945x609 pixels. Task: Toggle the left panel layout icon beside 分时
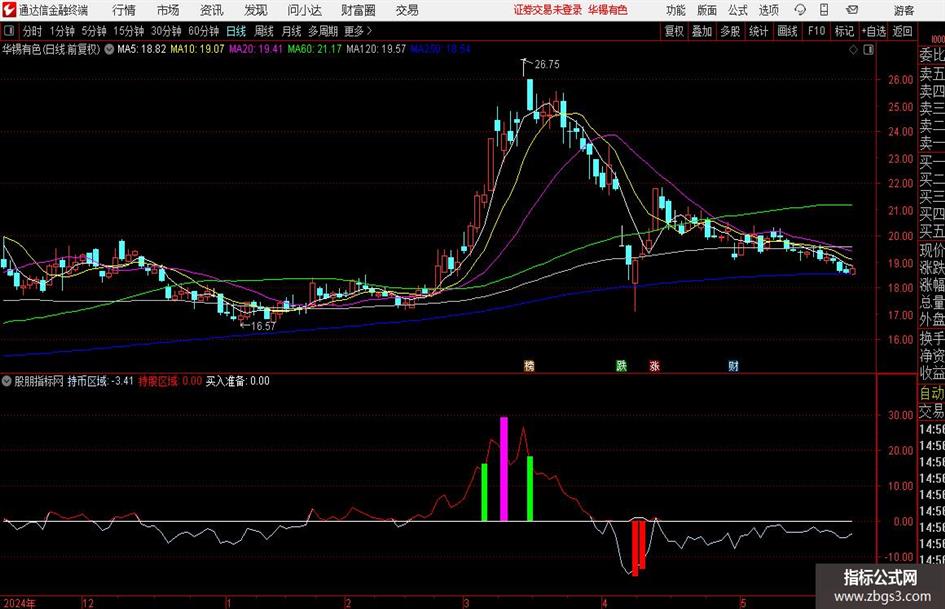[8, 31]
